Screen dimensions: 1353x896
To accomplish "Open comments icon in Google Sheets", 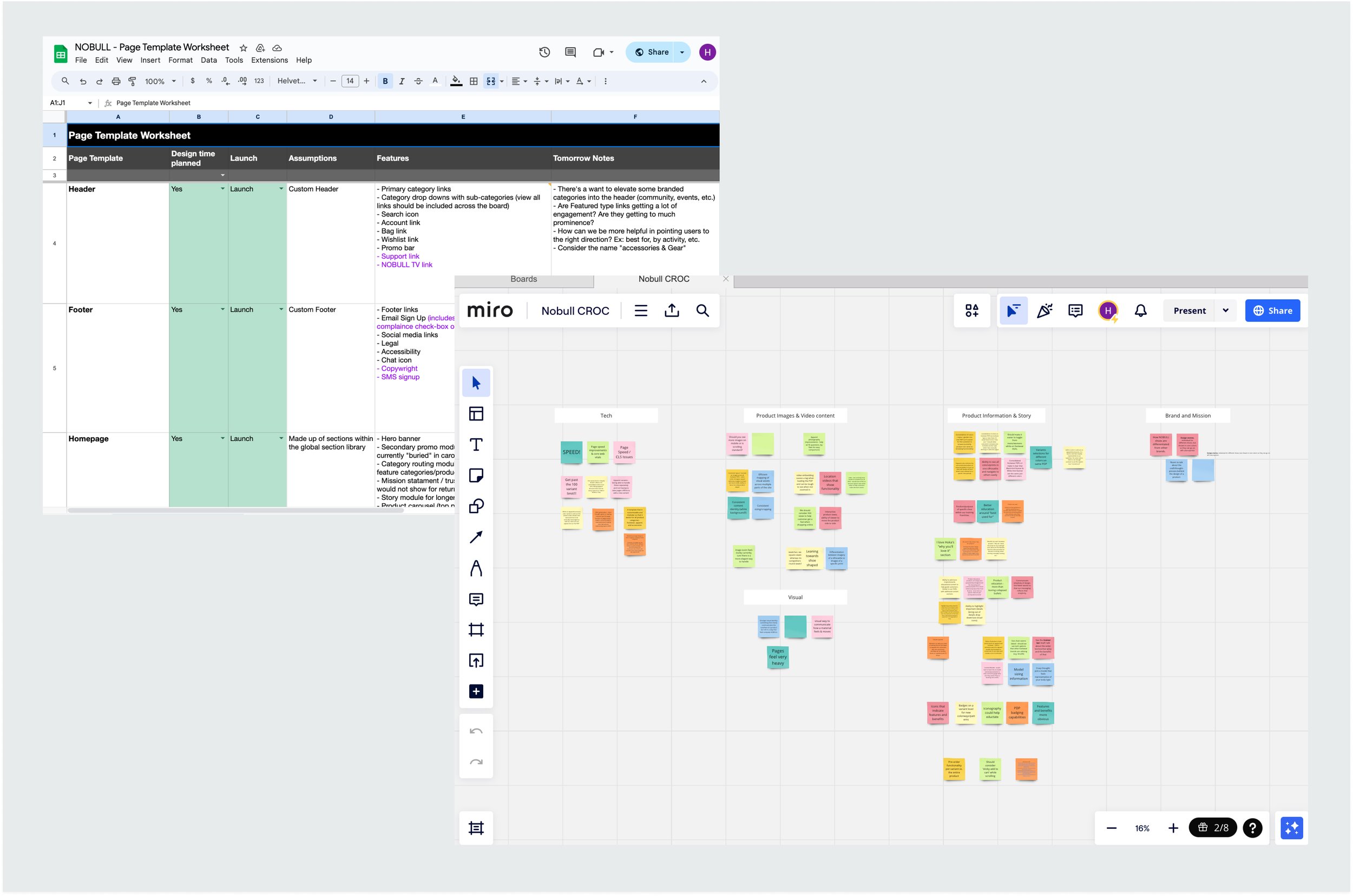I will [x=570, y=52].
